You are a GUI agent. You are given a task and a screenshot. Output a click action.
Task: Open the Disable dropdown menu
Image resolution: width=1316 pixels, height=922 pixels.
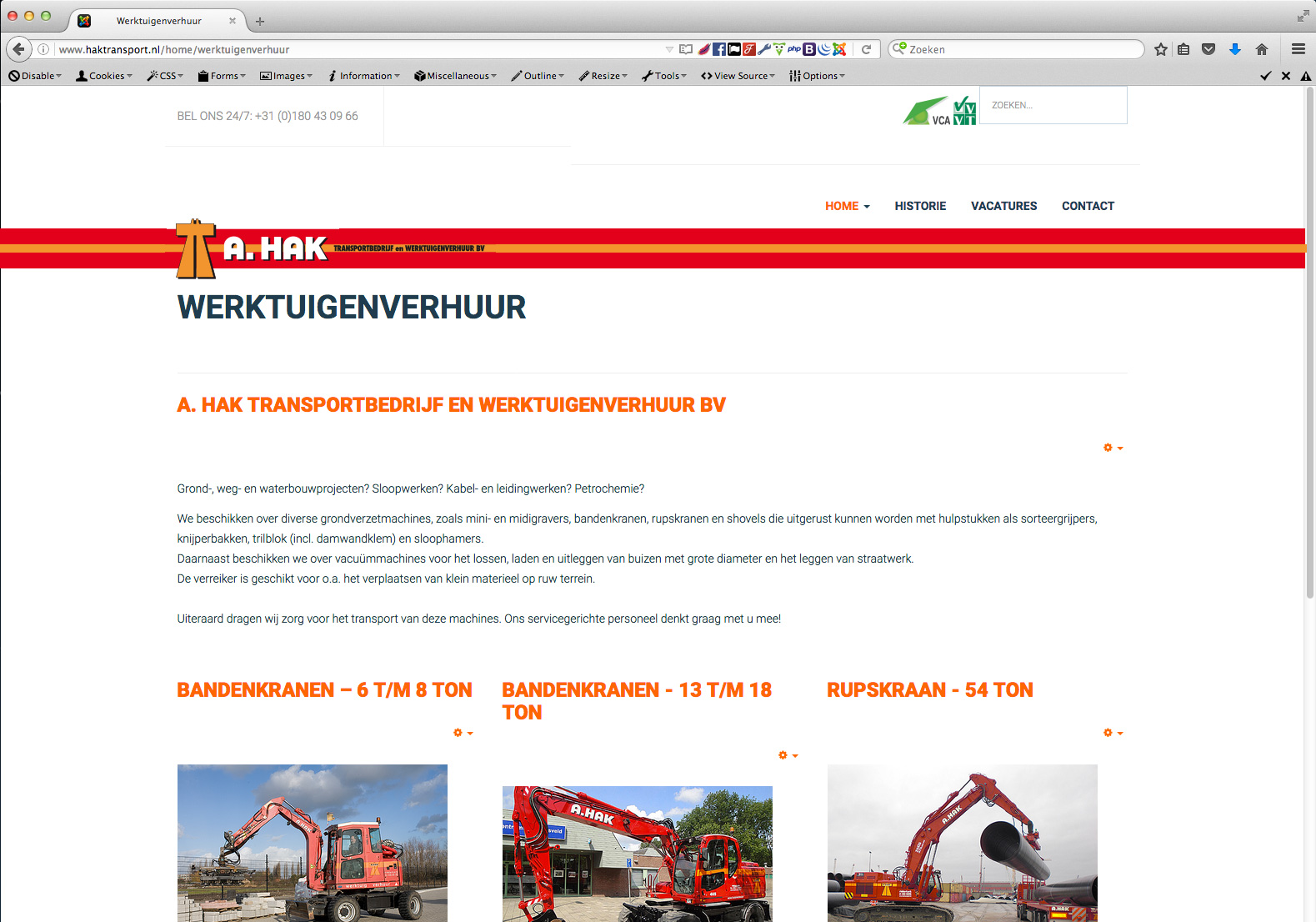tap(35, 76)
